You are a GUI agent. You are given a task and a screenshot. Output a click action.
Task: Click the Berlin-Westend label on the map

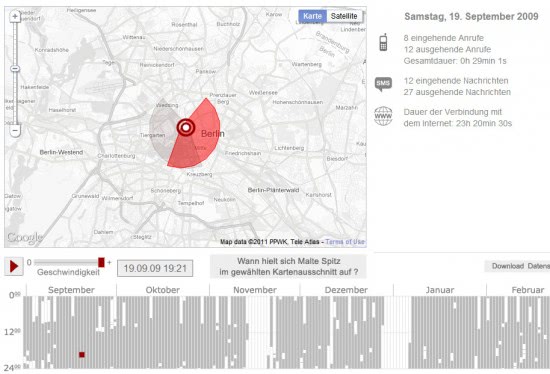[61, 152]
